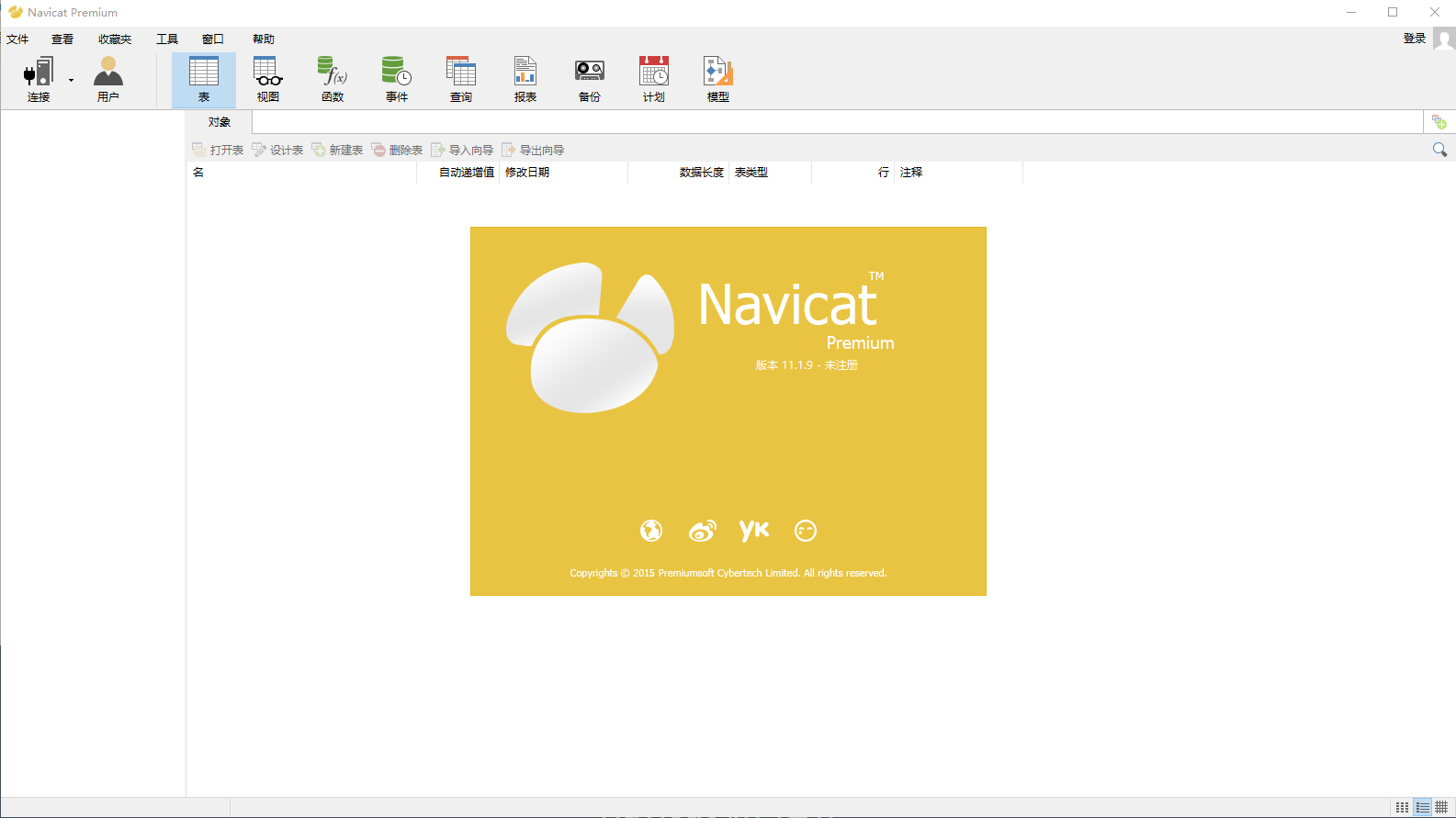
Task: Open the 文件 menu
Action: [17, 39]
